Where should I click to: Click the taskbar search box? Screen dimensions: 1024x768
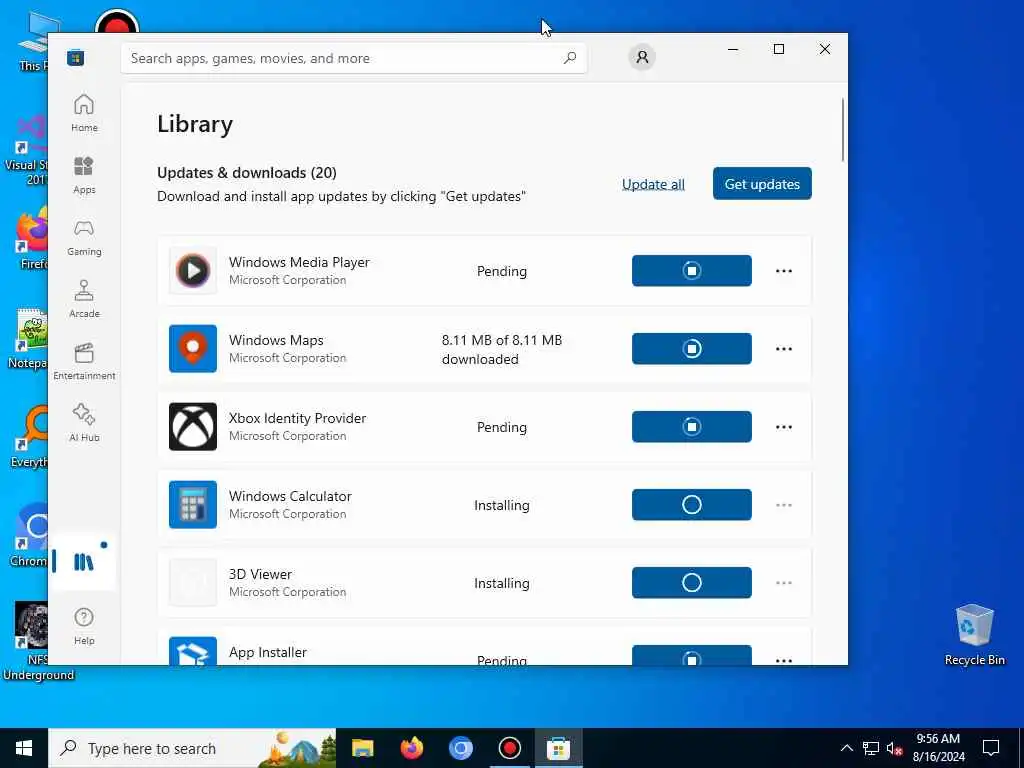coord(192,748)
